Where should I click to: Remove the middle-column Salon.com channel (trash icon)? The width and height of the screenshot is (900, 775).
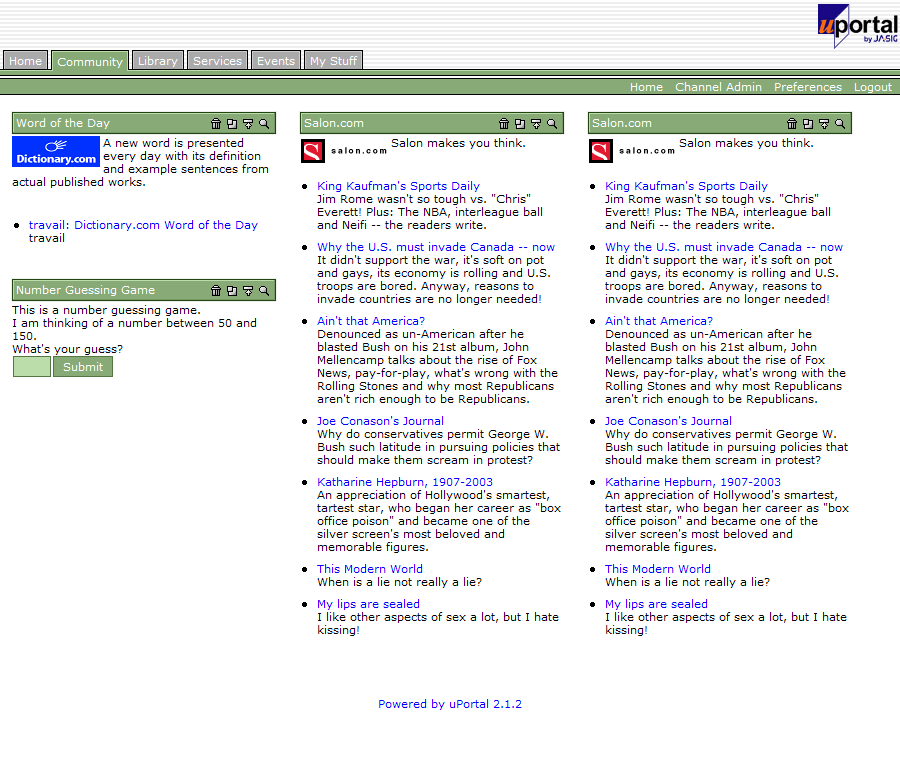pyautogui.click(x=504, y=123)
